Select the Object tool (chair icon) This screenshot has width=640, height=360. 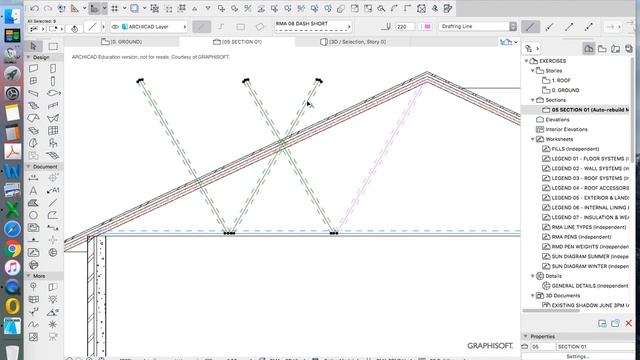[x=53, y=143]
